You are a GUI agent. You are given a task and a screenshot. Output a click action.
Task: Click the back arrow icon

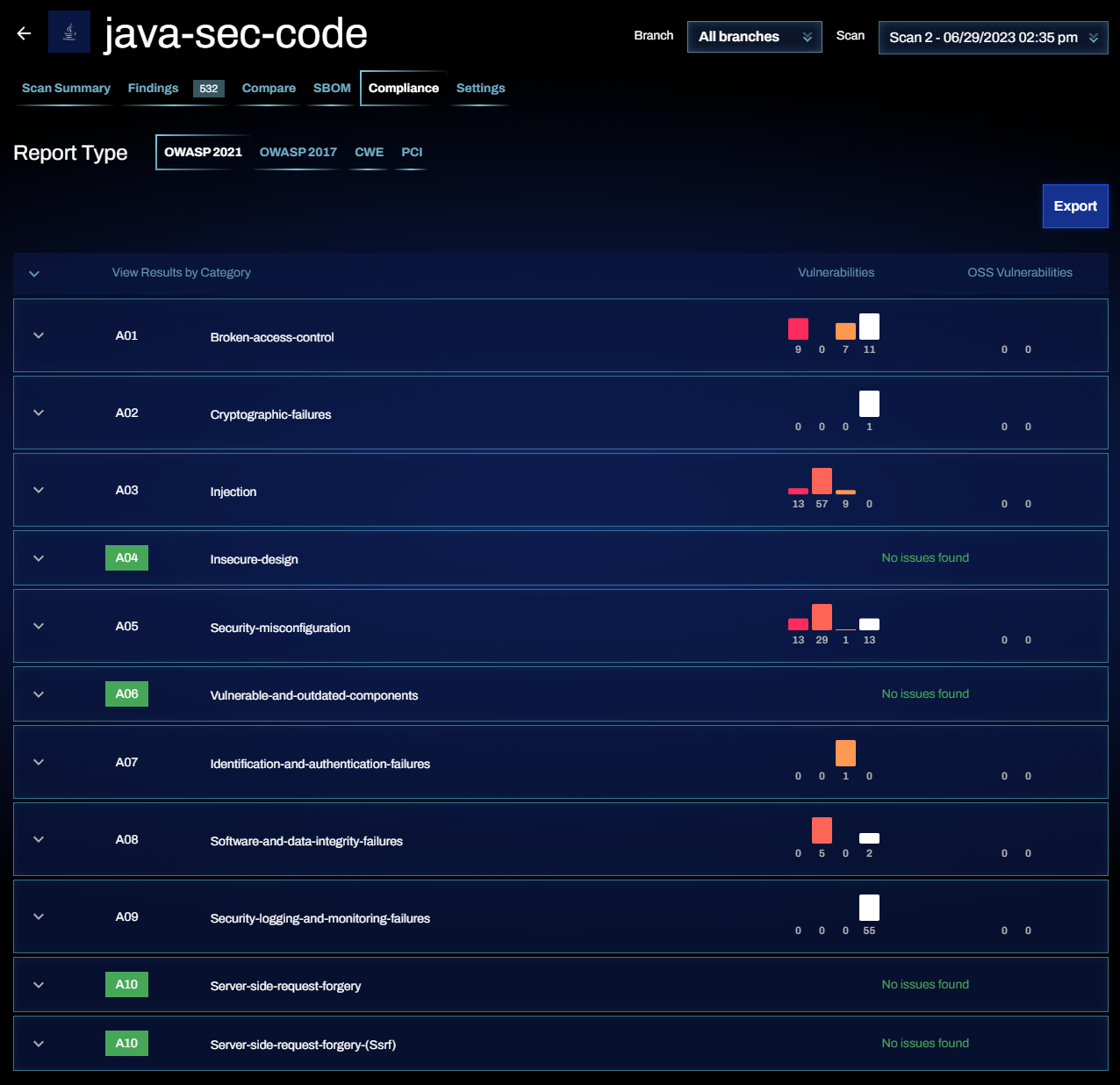coord(24,33)
